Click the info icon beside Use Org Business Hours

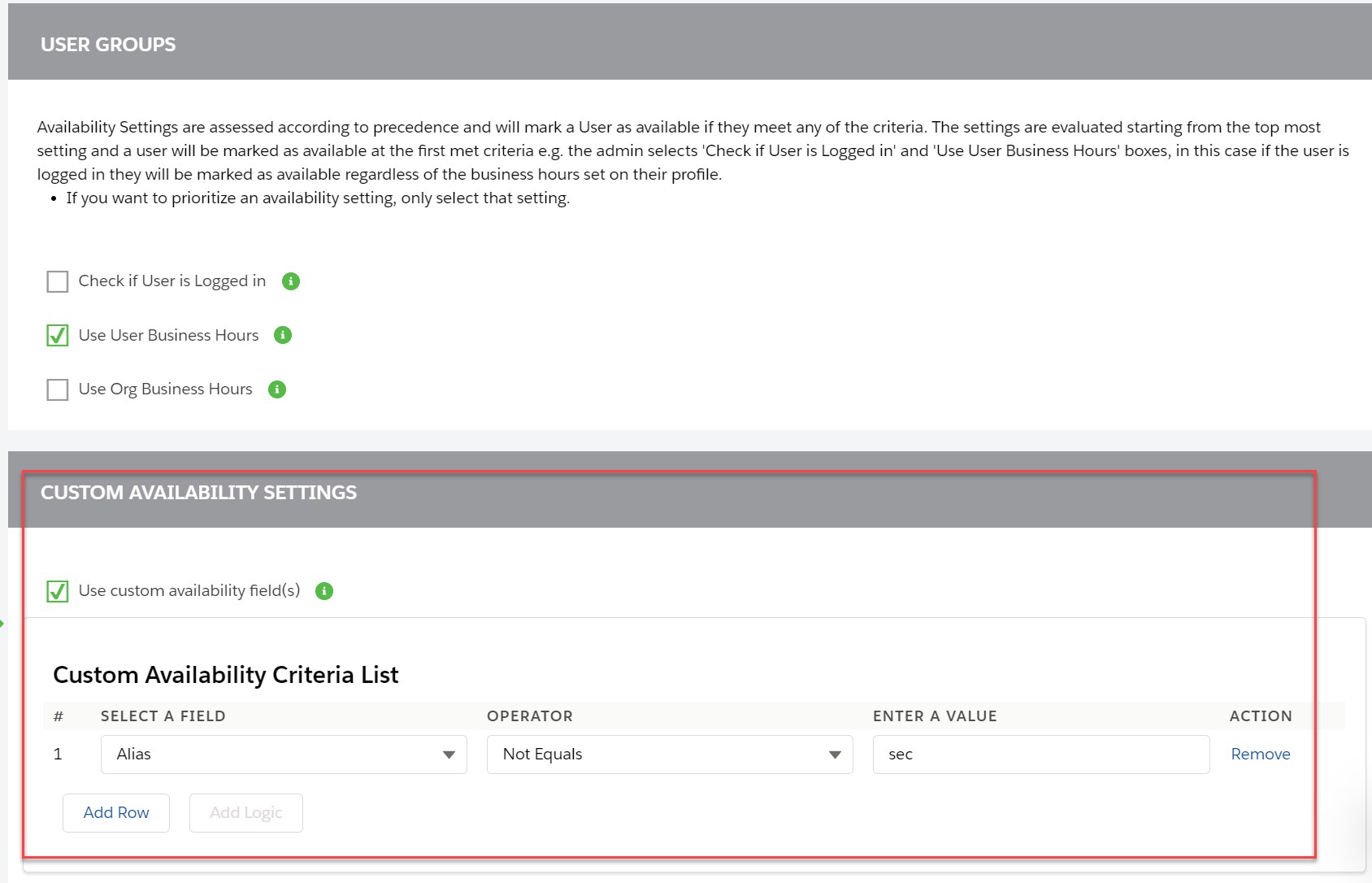tap(276, 389)
